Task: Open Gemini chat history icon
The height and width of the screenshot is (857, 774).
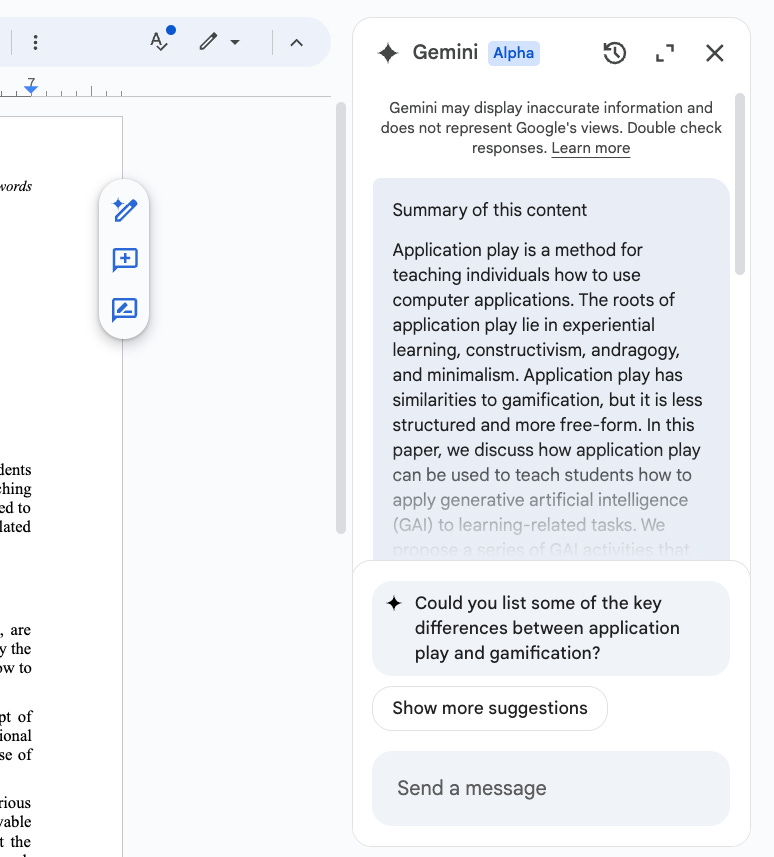Action: point(614,53)
